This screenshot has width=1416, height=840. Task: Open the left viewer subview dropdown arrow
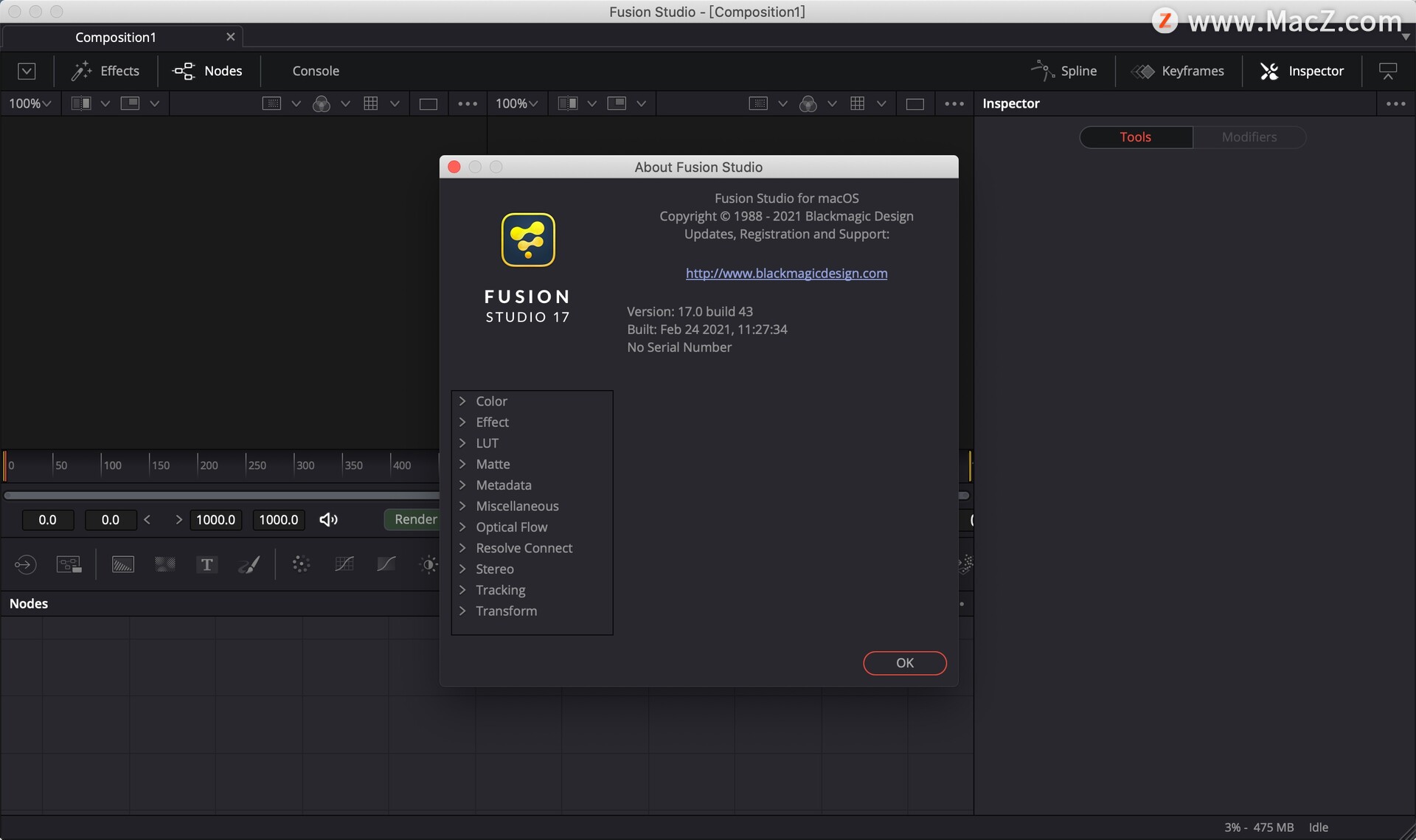point(155,104)
